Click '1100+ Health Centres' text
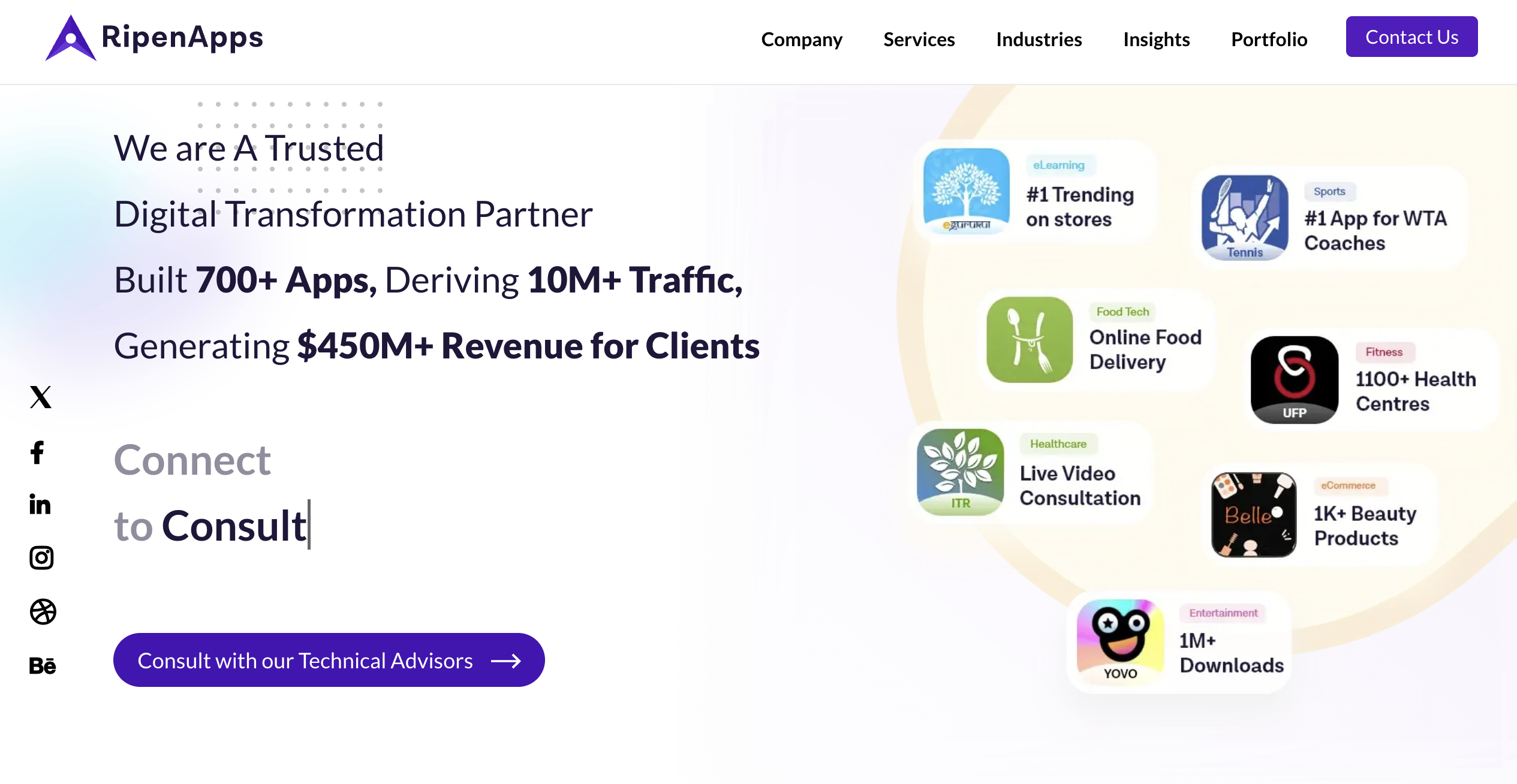 click(x=1416, y=391)
